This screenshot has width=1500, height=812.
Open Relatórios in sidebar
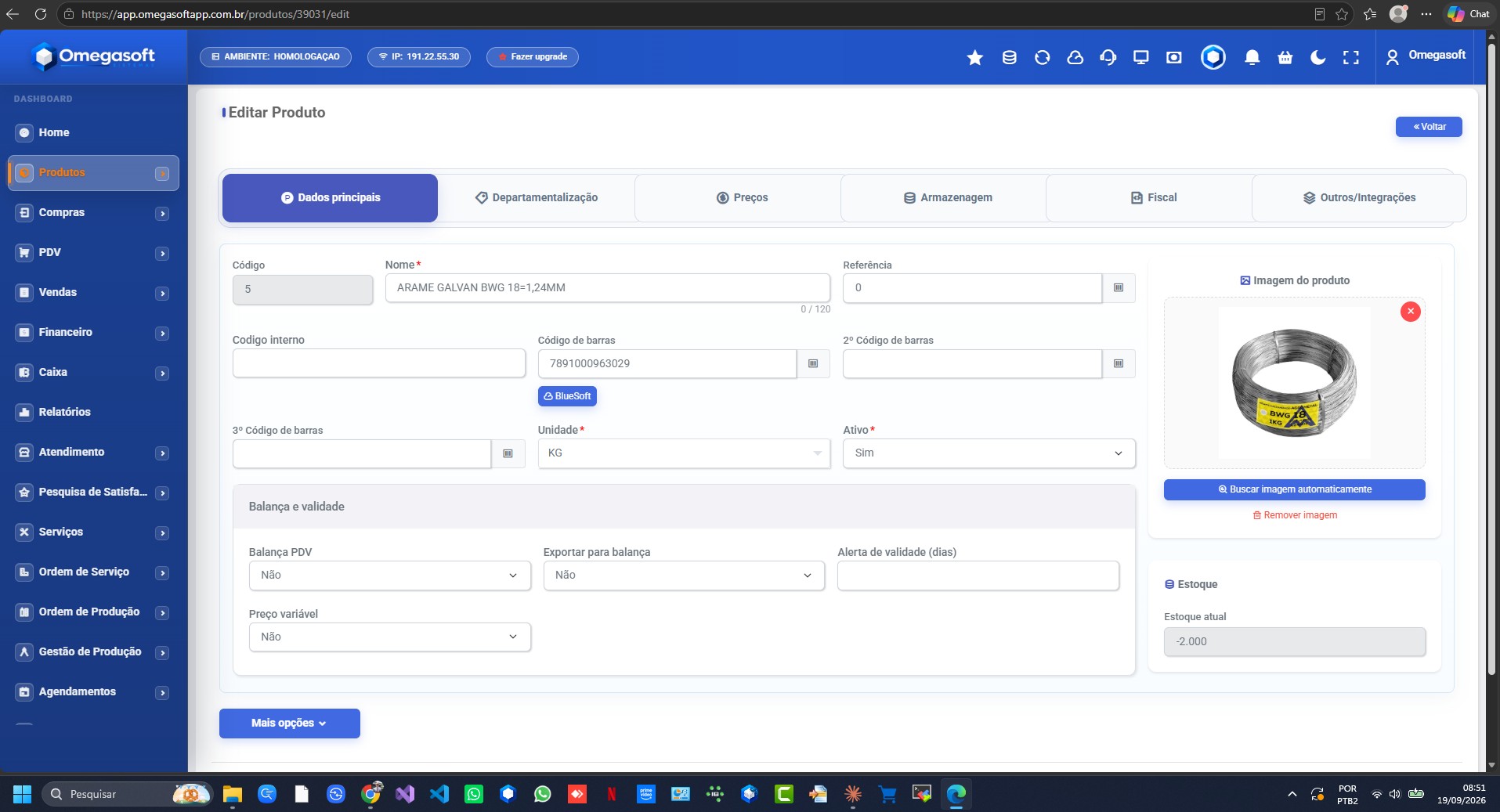(64, 412)
